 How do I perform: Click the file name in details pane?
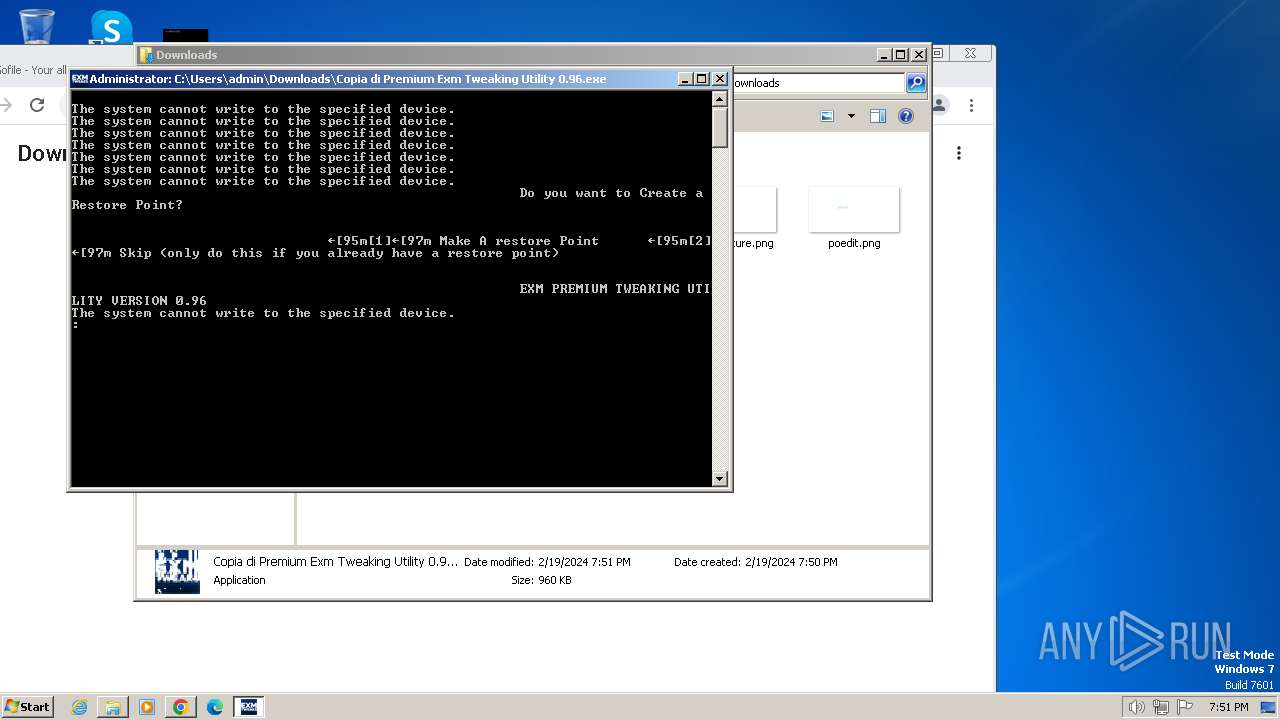point(335,562)
